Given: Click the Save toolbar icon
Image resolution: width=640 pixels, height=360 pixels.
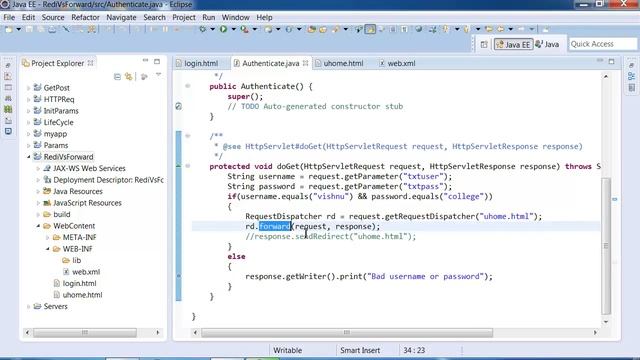Looking at the screenshot, I should [x=29, y=29].
